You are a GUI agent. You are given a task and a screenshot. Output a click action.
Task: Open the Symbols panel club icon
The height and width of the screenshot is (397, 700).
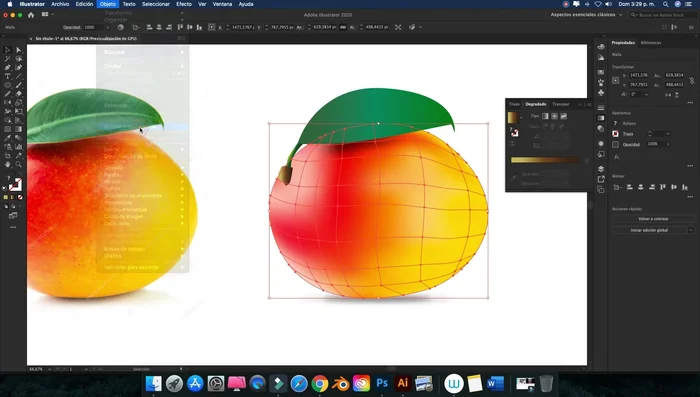pos(601,92)
